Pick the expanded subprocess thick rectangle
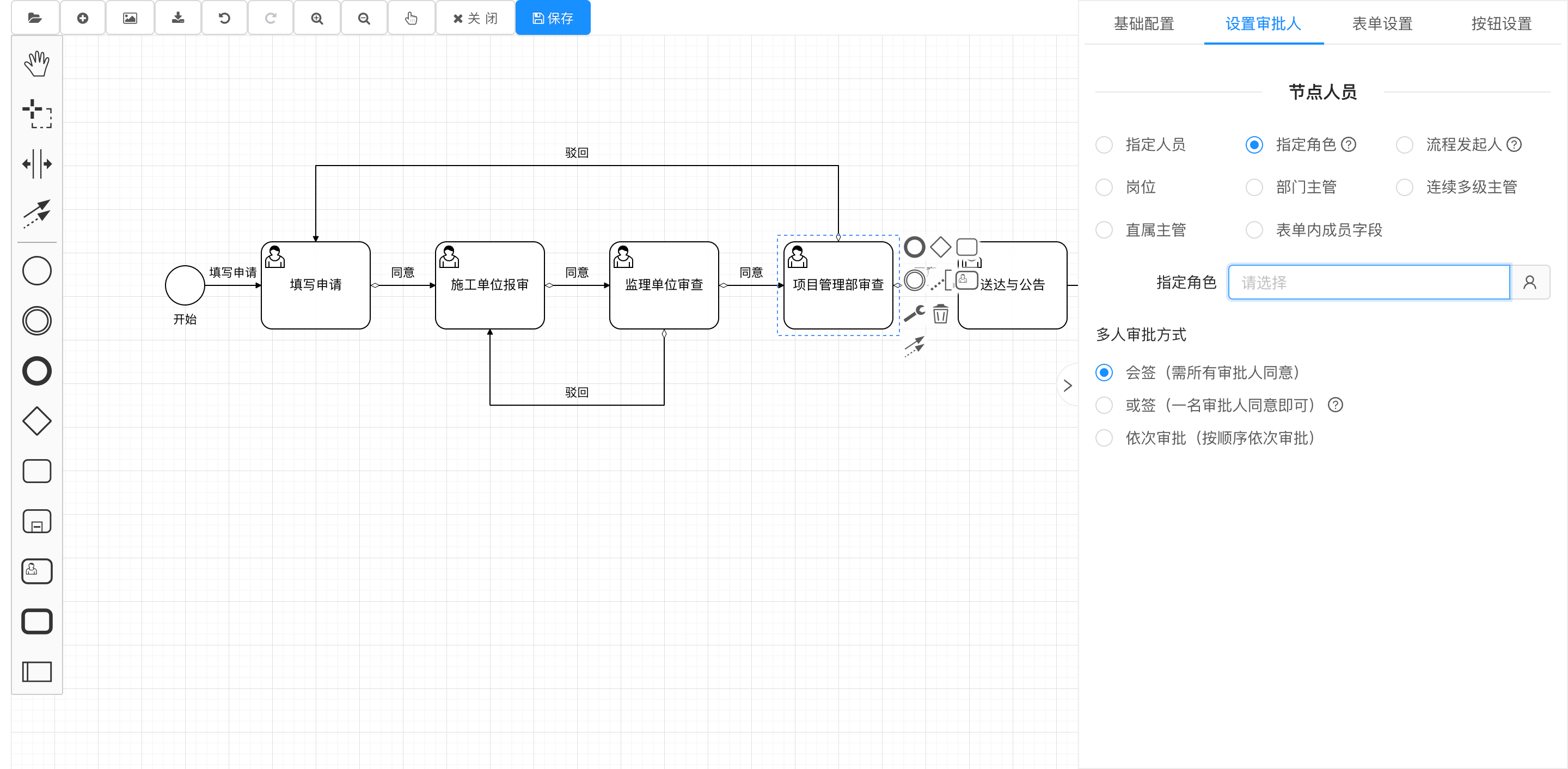This screenshot has height=769, width=1568. [36, 621]
